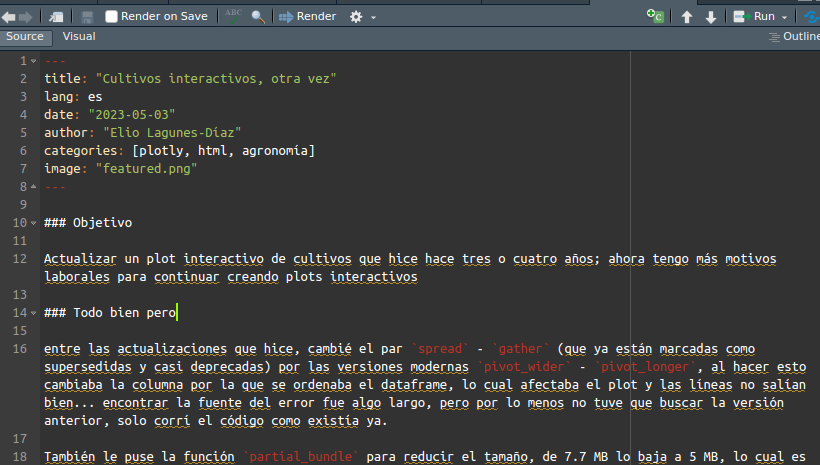This screenshot has width=820, height=465.
Task: Place cursor in '### Objetivo' heading
Action: 88,223
